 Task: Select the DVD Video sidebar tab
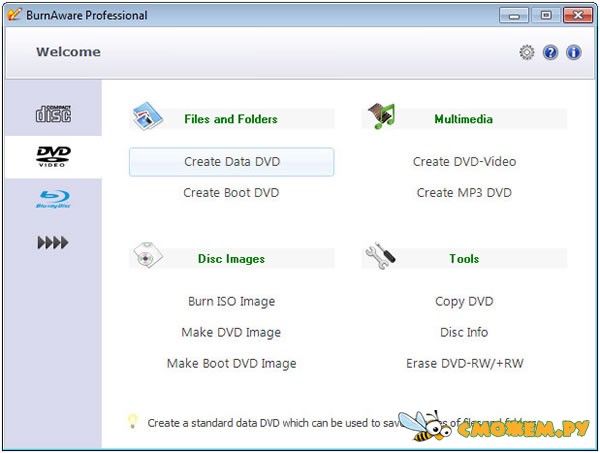[53, 156]
